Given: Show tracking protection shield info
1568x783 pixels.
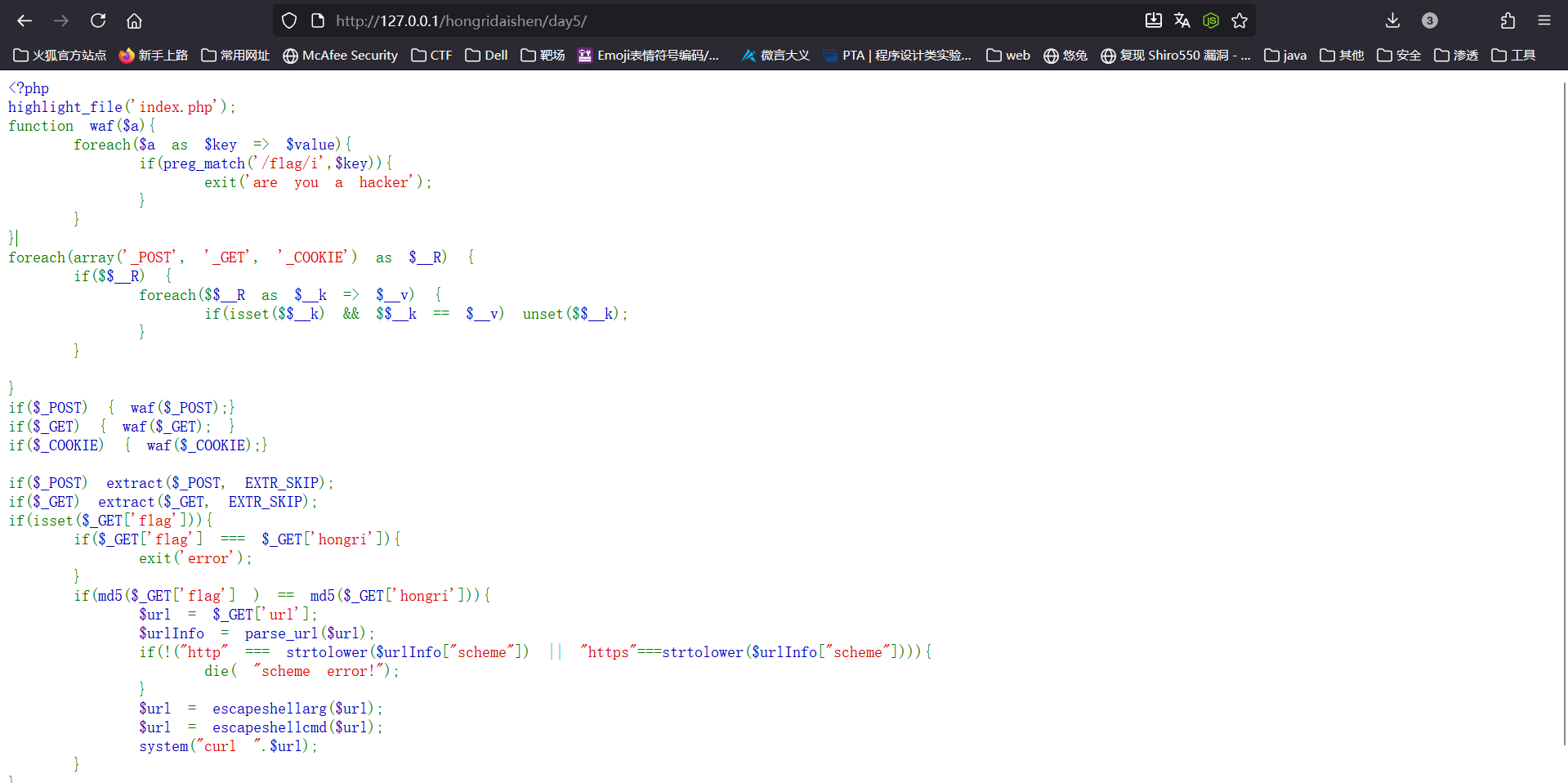Looking at the screenshot, I should point(289,20).
